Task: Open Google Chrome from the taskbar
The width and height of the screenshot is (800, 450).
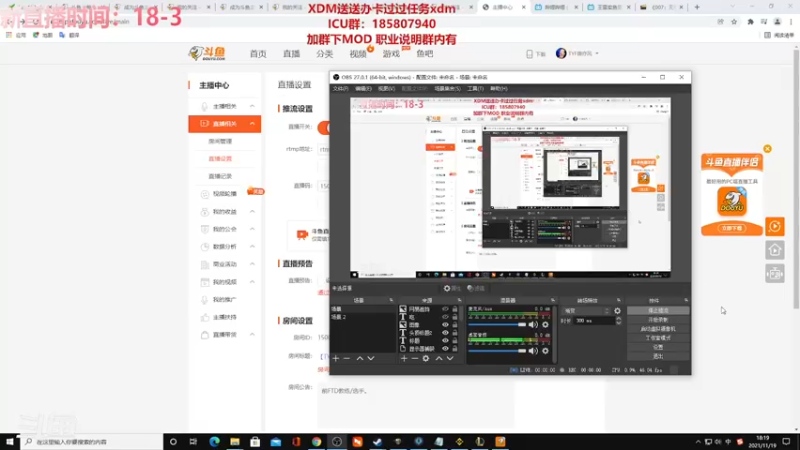Action: click(316, 442)
